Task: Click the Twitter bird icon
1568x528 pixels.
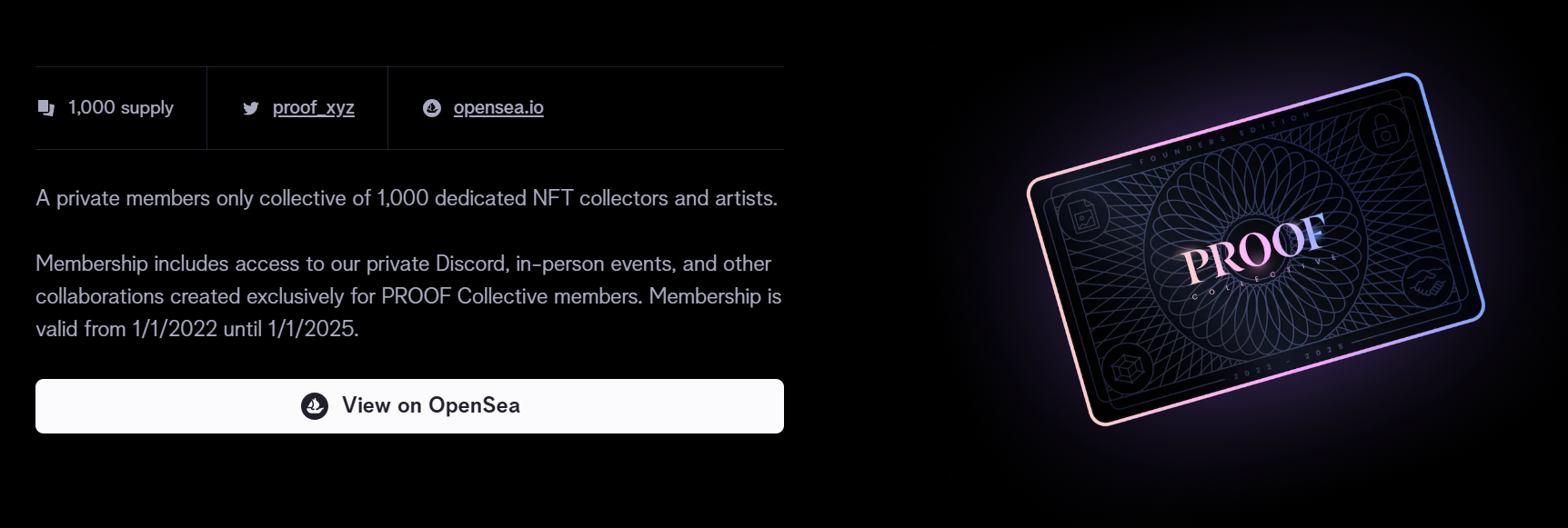Action: 250,107
